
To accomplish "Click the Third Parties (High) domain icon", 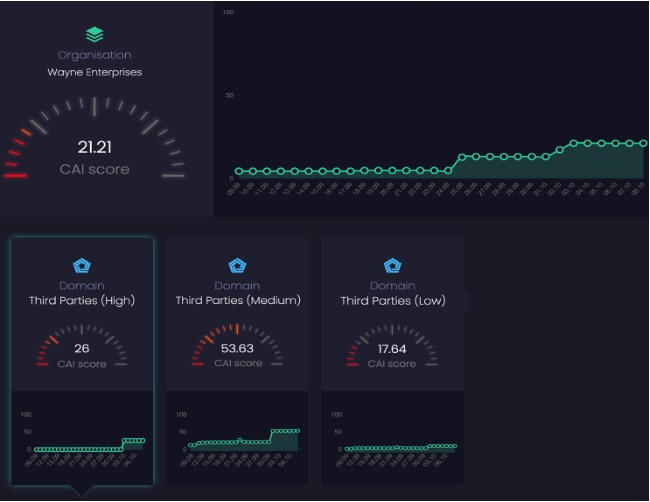I will [82, 265].
